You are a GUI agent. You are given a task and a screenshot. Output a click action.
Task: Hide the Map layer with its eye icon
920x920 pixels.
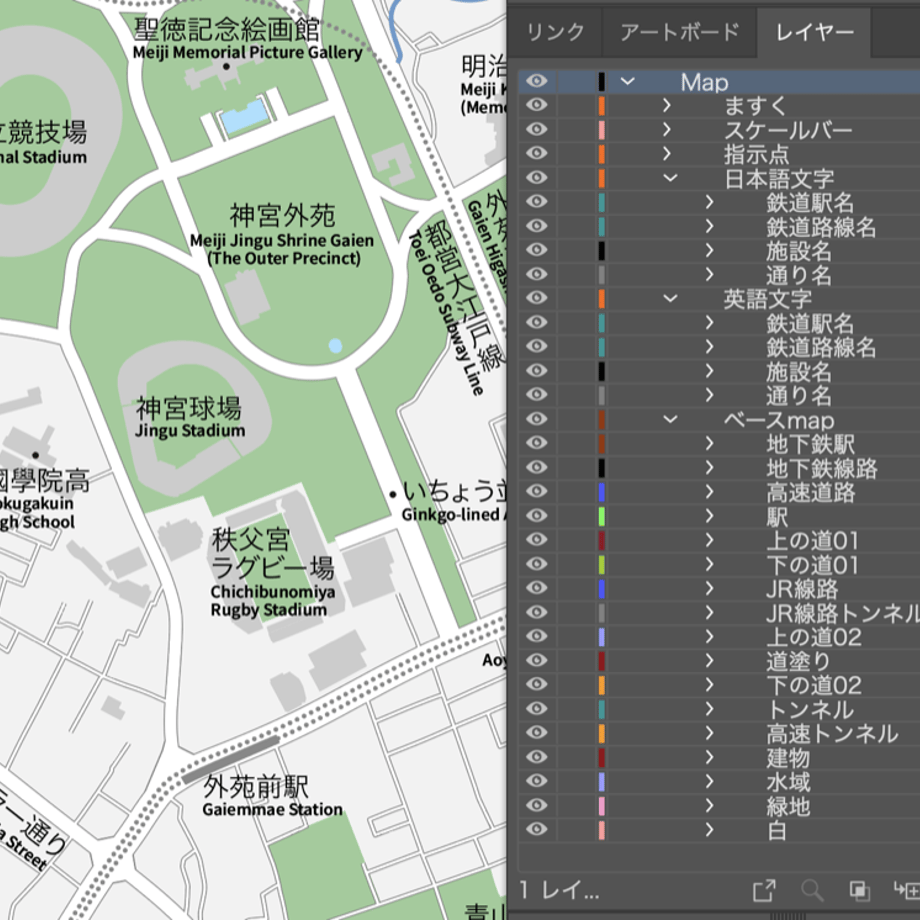pyautogui.click(x=536, y=81)
